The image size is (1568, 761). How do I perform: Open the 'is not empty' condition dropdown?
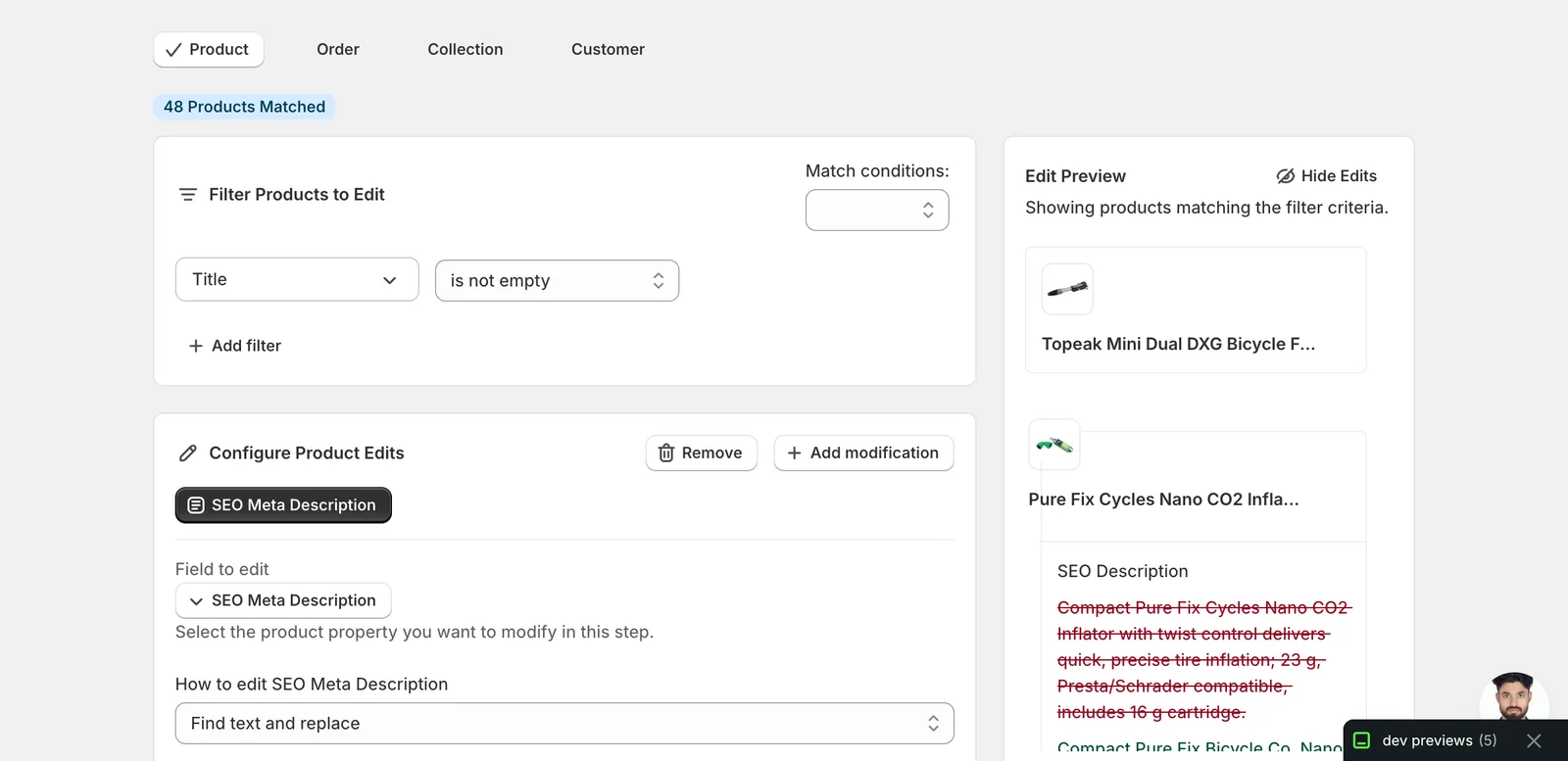click(x=557, y=281)
